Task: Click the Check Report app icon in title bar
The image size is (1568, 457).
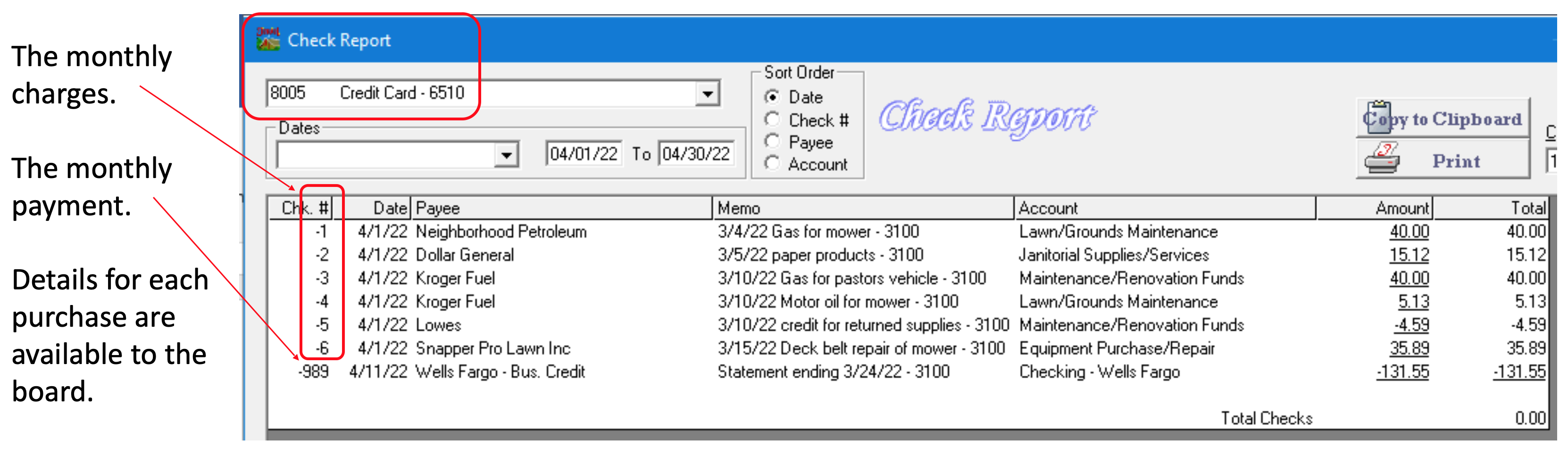Action: pos(268,40)
